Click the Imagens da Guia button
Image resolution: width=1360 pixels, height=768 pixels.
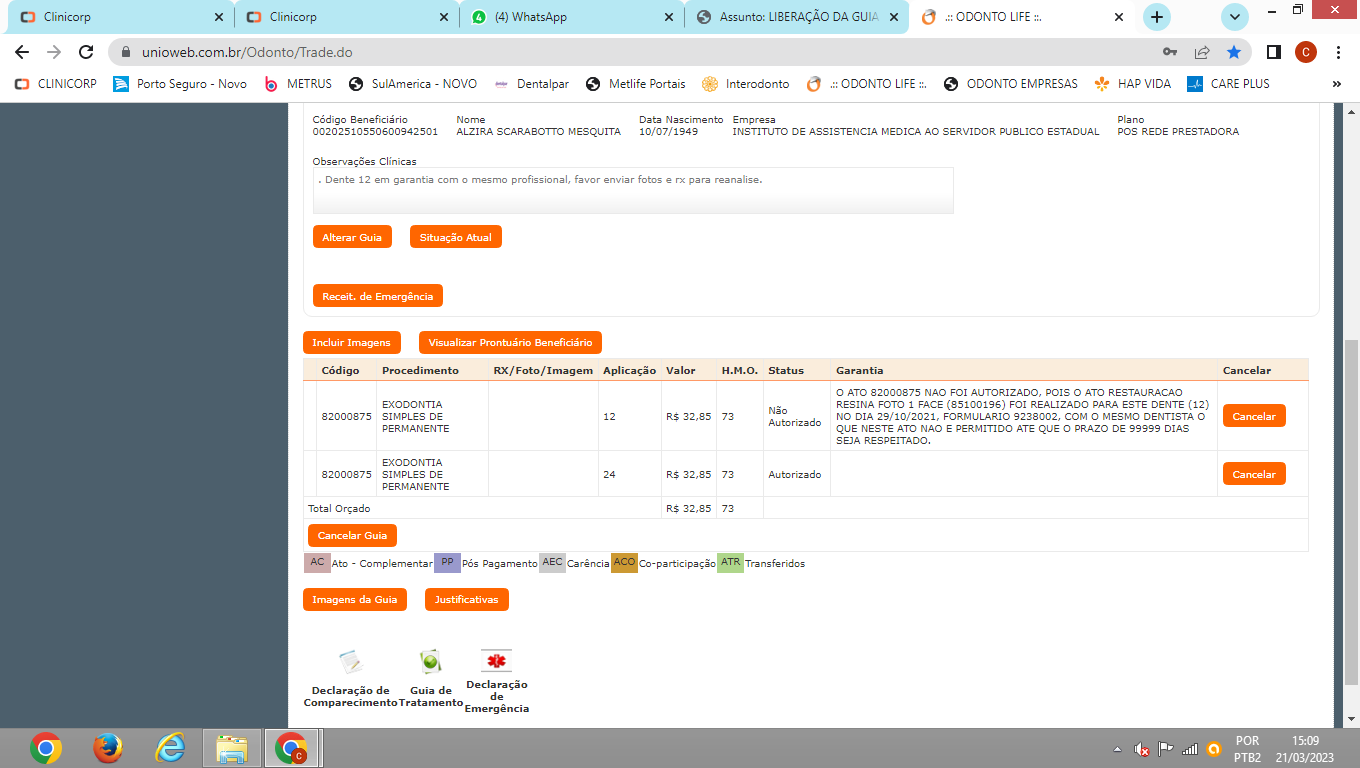(x=354, y=599)
